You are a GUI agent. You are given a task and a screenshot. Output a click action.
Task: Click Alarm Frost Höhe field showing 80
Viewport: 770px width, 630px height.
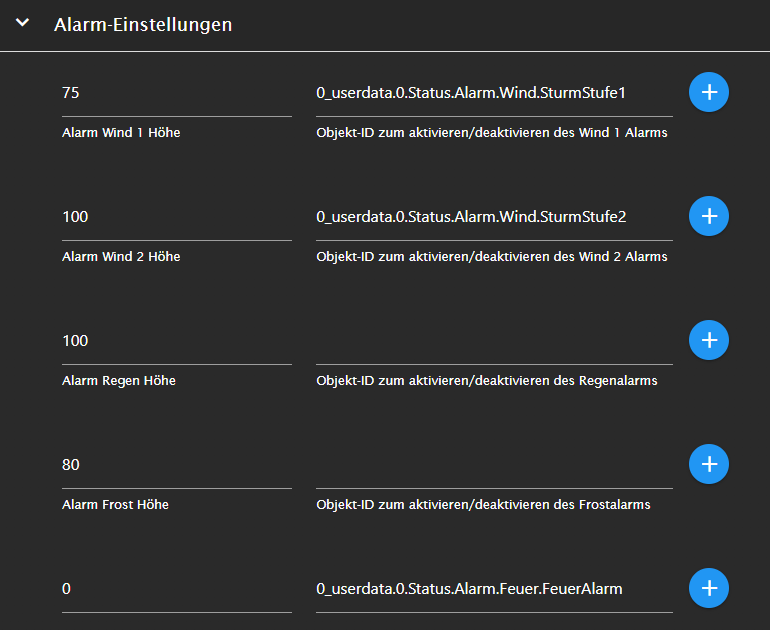tap(176, 465)
